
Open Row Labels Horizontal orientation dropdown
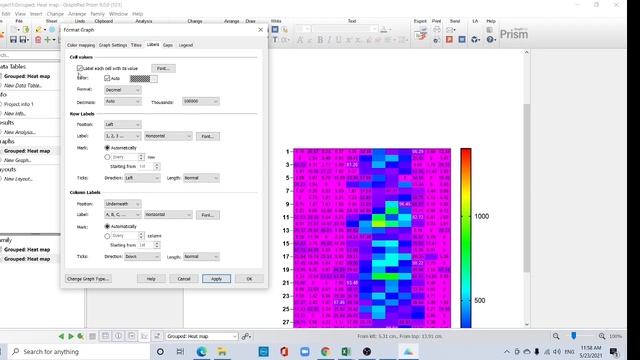tap(168, 136)
